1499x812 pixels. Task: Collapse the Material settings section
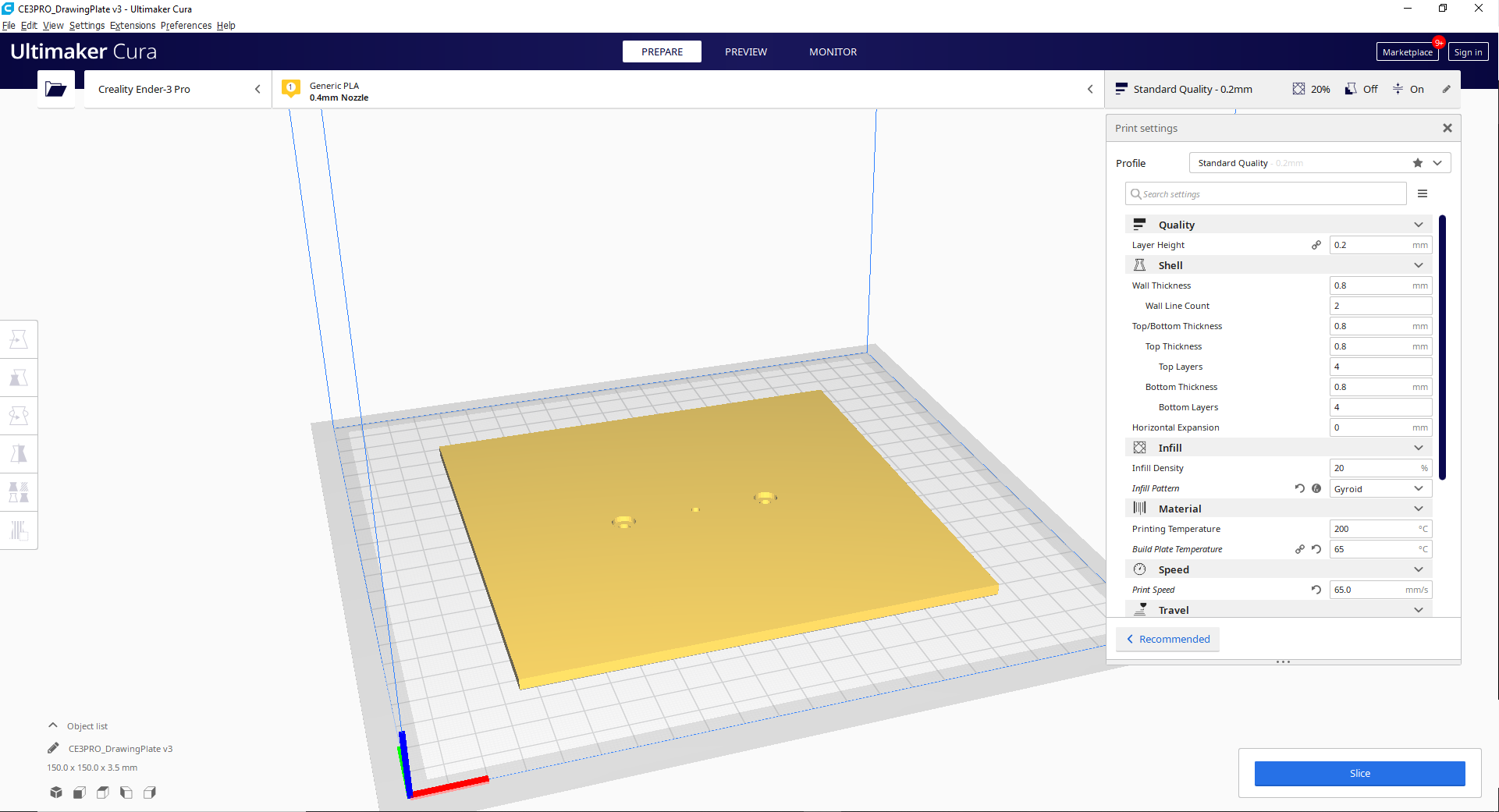[x=1278, y=509]
